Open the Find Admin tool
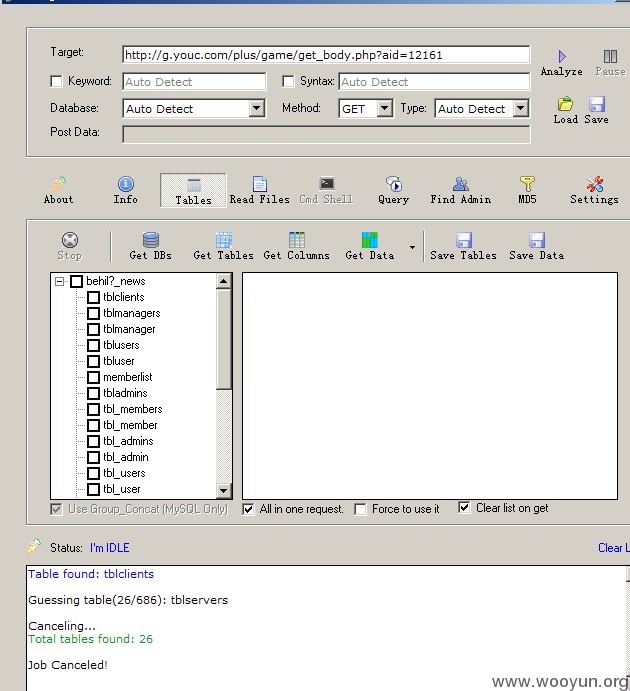This screenshot has width=630, height=691. (460, 190)
